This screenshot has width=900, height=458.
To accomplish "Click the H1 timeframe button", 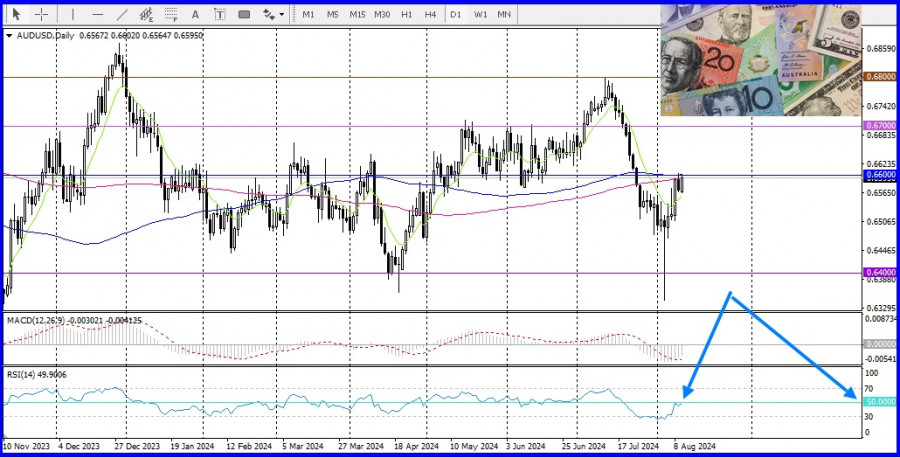I will (406, 15).
